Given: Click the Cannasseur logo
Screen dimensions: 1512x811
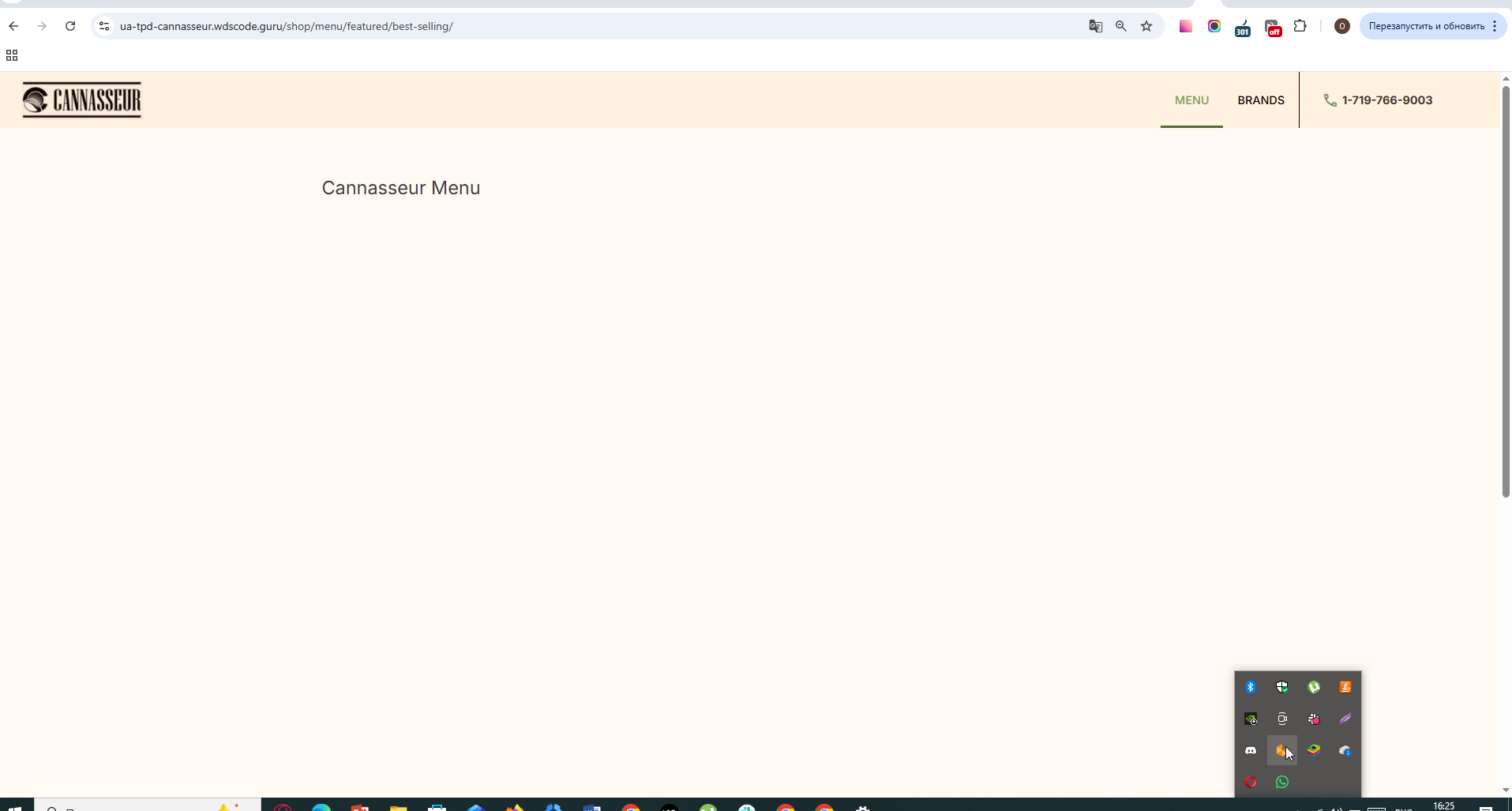Looking at the screenshot, I should [x=81, y=99].
